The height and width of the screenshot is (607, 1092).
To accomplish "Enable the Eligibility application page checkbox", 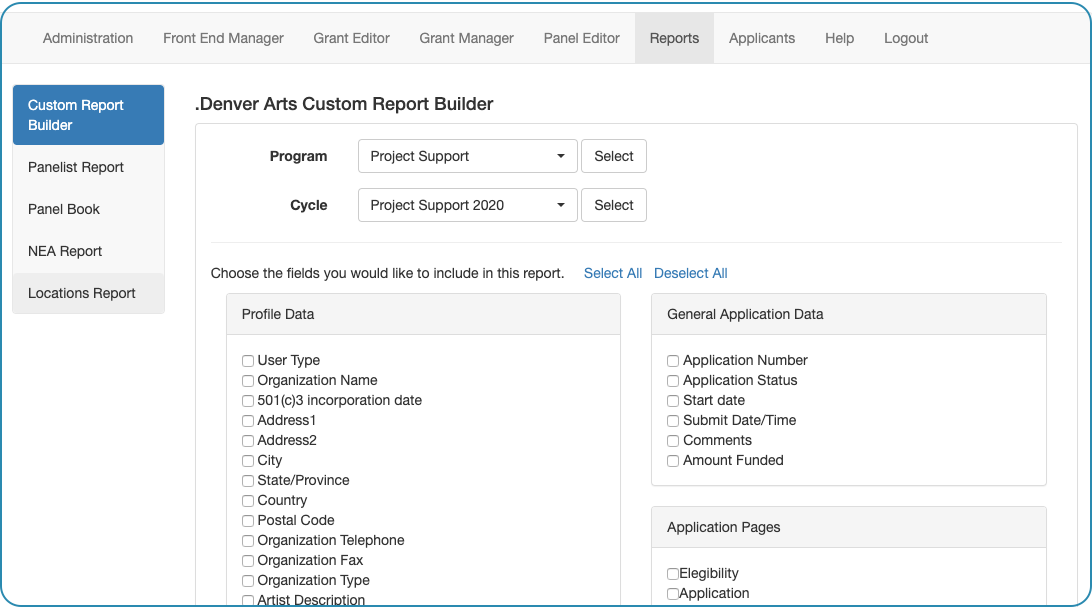I will (x=673, y=574).
